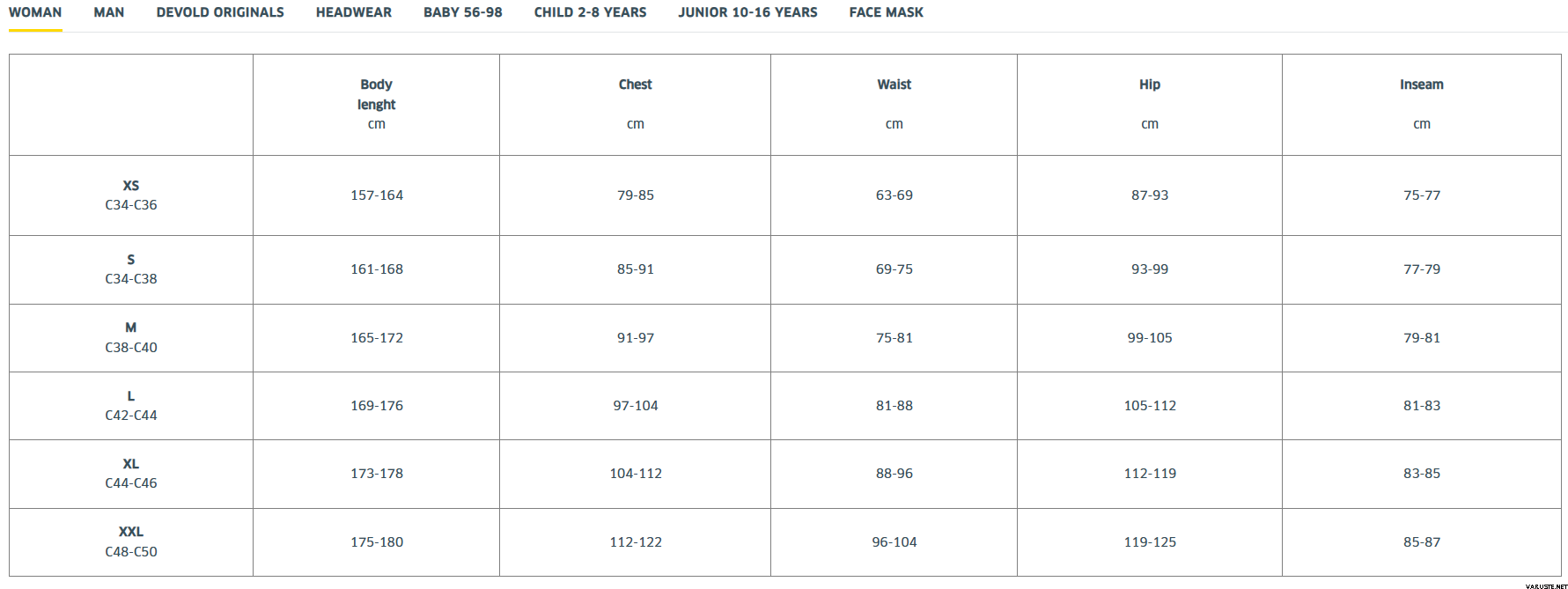Click the Inseam column header
Screen dimensions: 1568x589
point(1422,85)
